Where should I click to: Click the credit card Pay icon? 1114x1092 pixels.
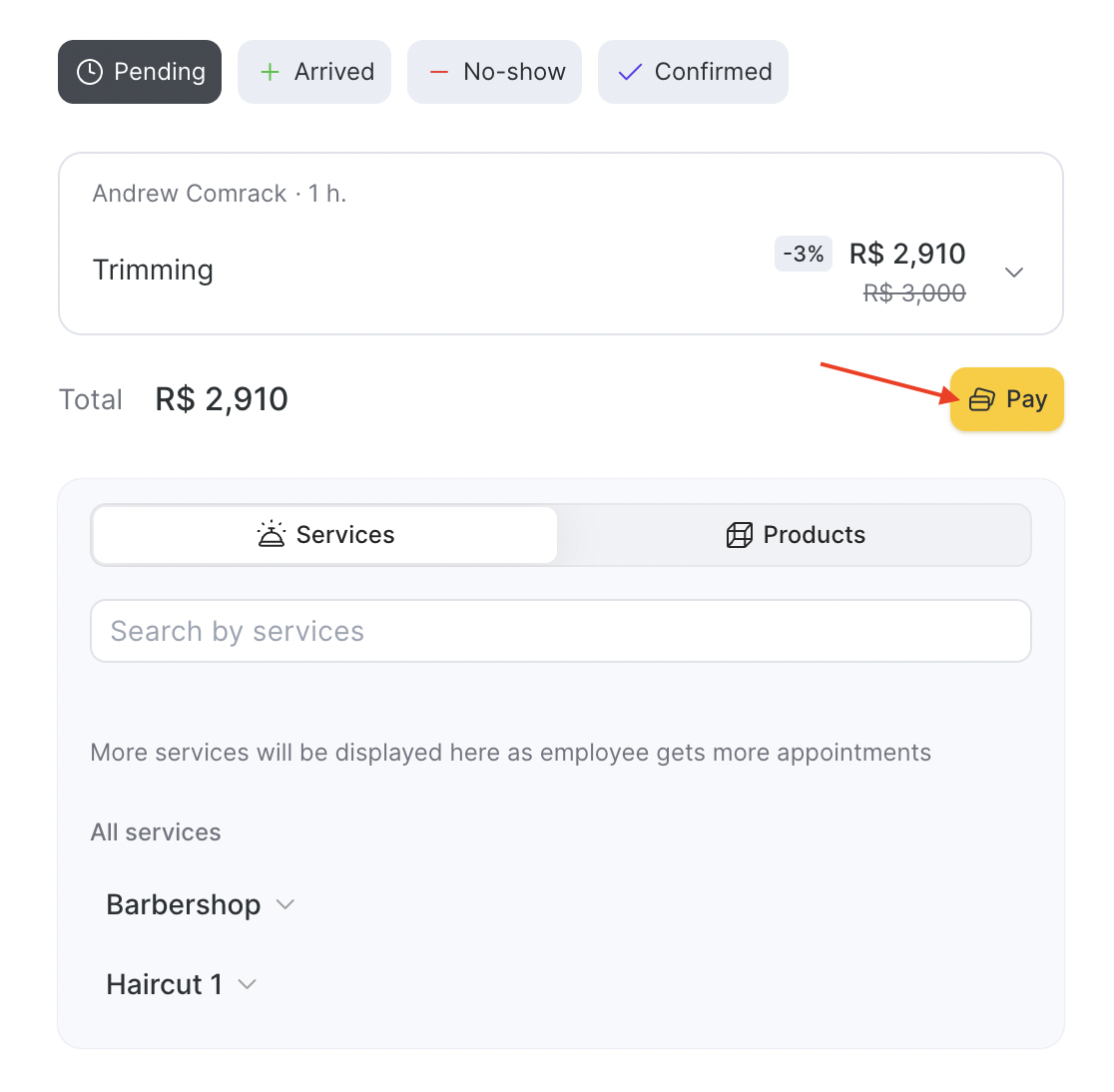pos(982,399)
